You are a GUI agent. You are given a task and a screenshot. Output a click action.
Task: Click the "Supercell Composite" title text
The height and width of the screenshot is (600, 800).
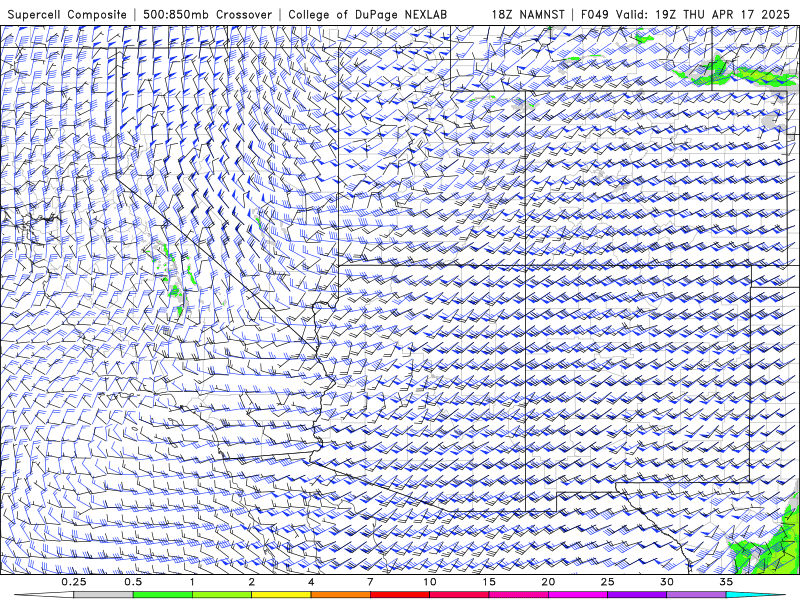point(67,14)
